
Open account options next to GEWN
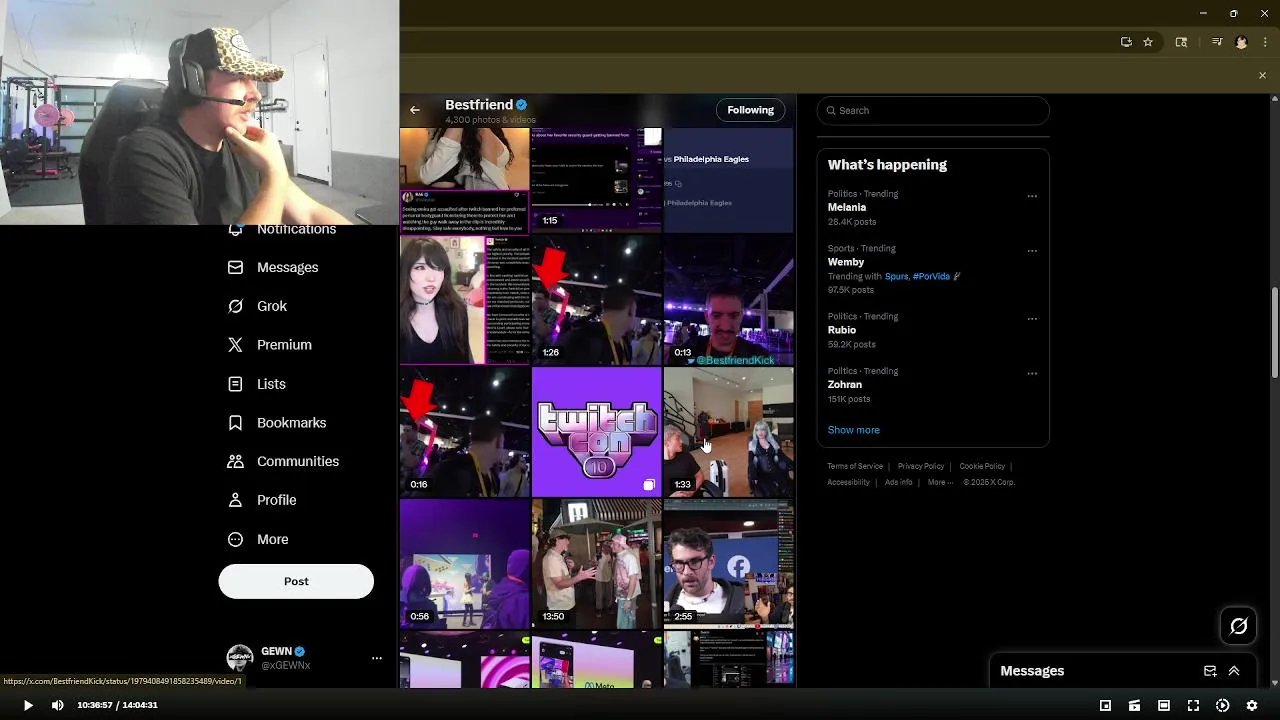point(377,658)
